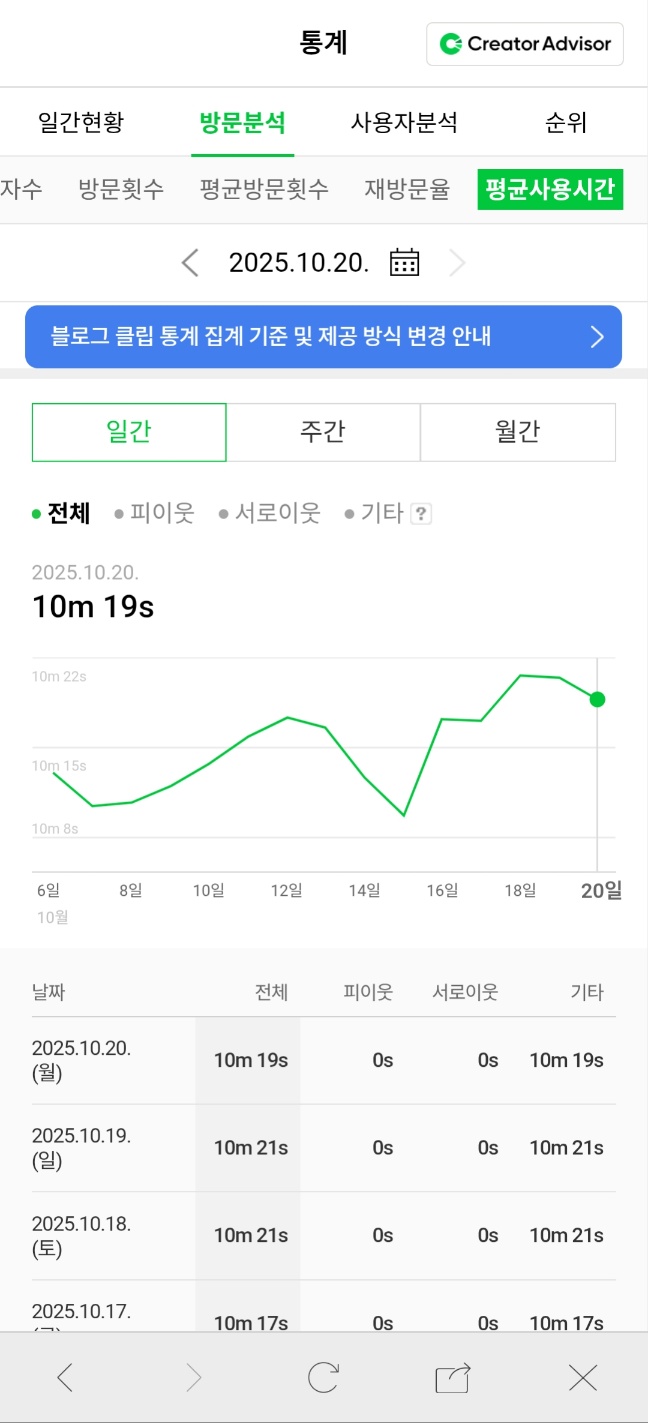The height and width of the screenshot is (1423, 648).
Task: Tap the share icon in the bottom bar
Action: pos(452,1377)
